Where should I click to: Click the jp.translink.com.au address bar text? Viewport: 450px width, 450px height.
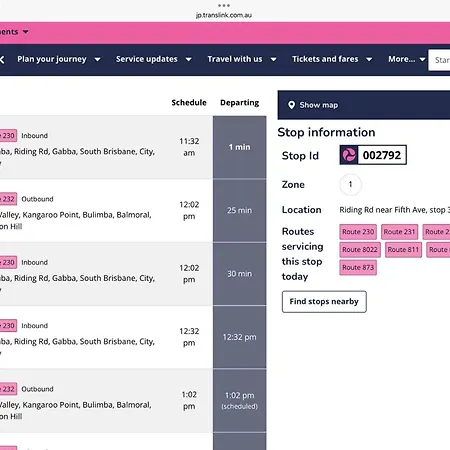[x=224, y=15]
